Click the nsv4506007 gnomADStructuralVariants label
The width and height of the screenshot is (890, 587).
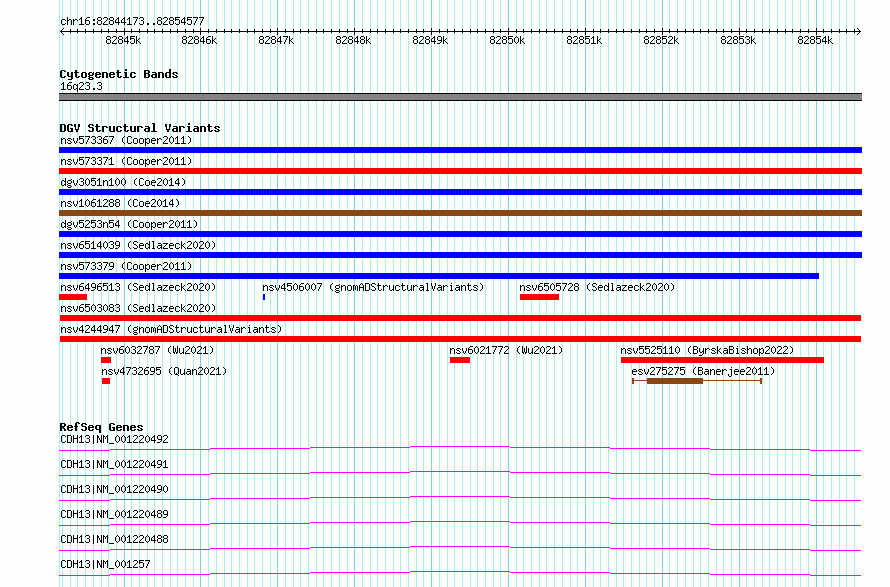373,287
